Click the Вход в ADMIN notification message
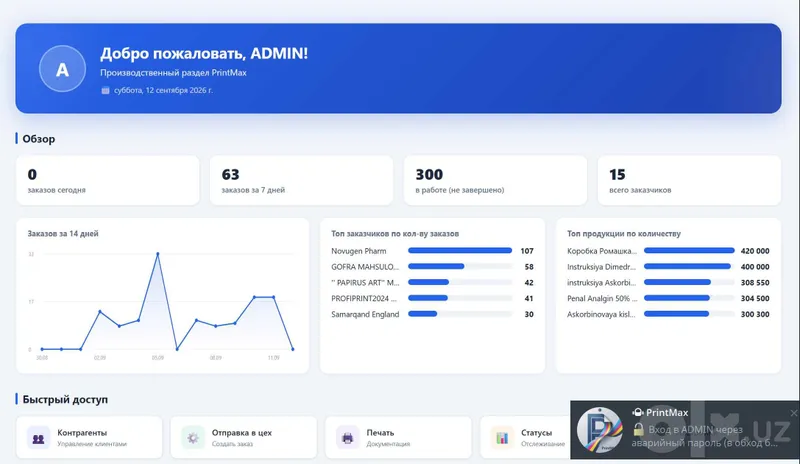This screenshot has width=800, height=464. [705, 436]
